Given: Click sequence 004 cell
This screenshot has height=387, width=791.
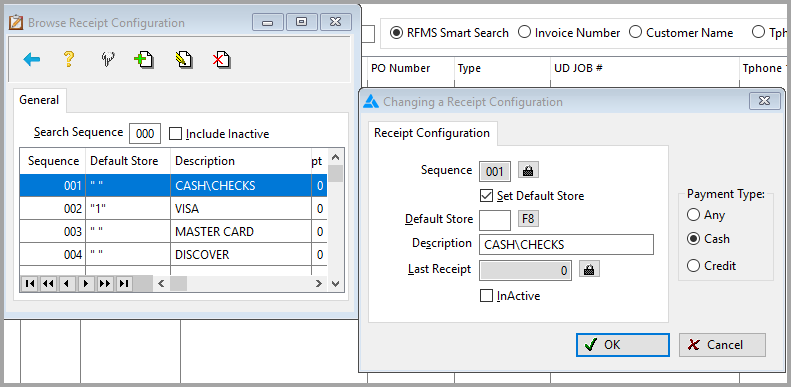Looking at the screenshot, I should coord(53,255).
